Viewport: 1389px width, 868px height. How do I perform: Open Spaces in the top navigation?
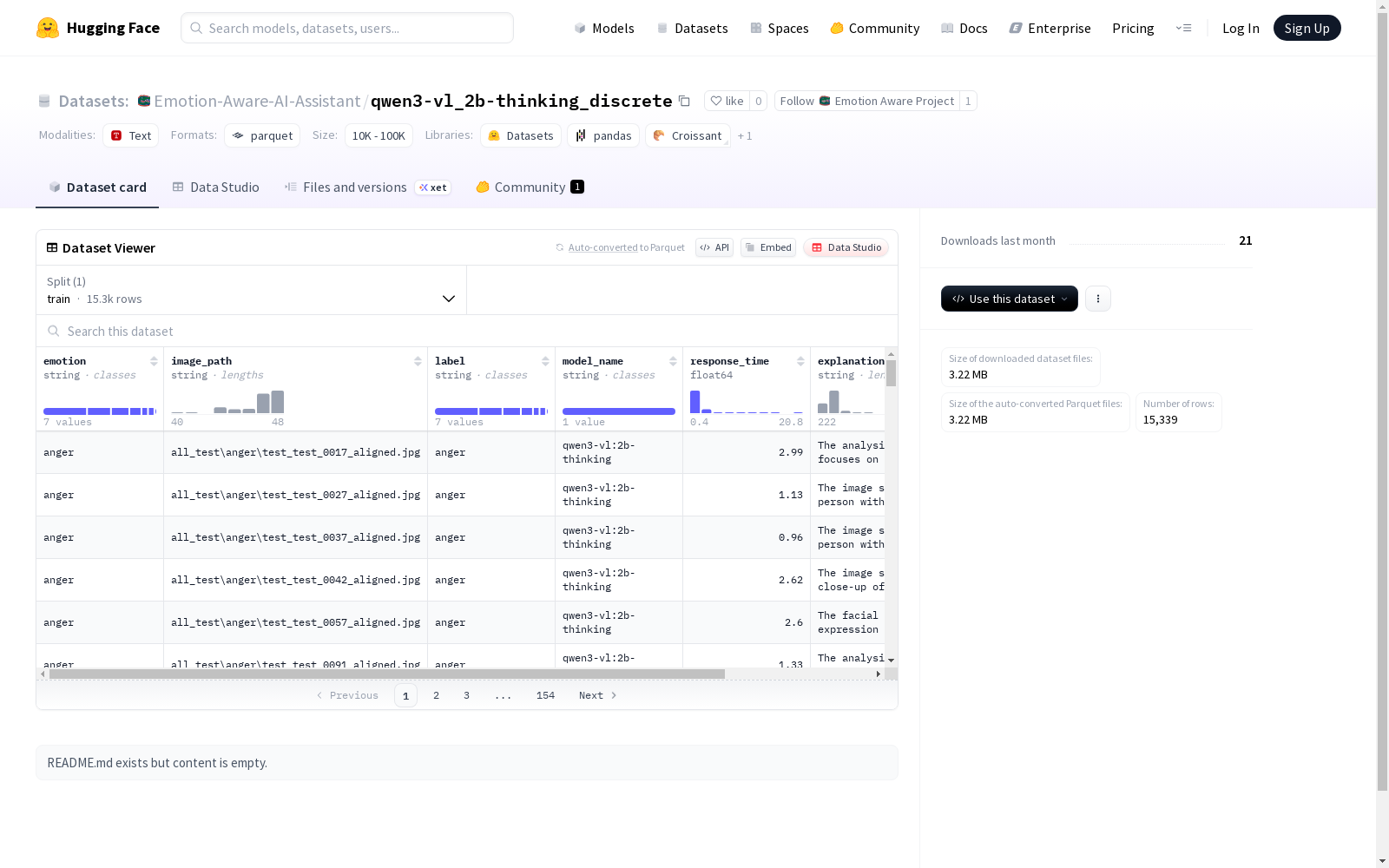[x=780, y=28]
